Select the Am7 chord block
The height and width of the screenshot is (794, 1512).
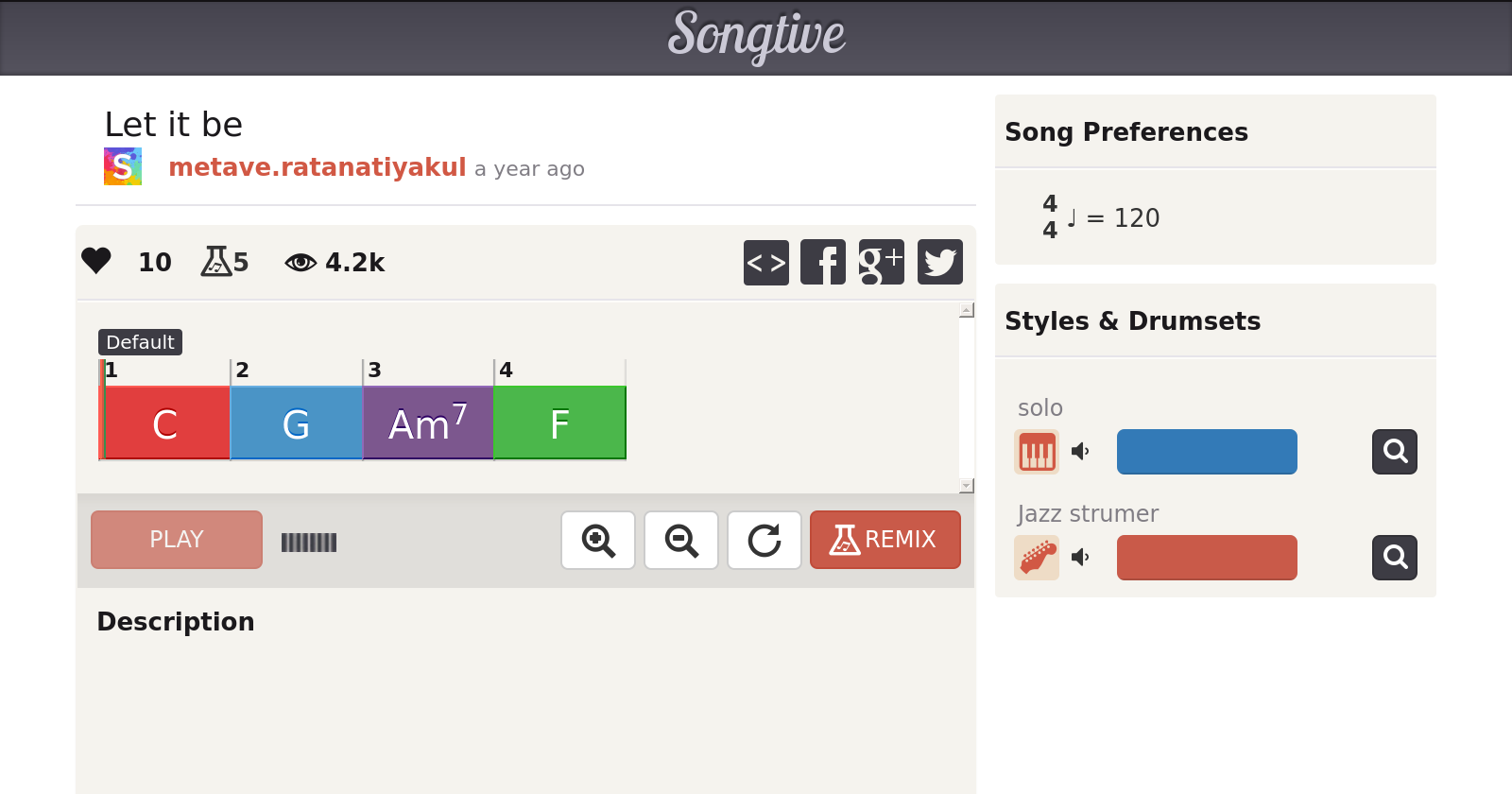pos(428,423)
